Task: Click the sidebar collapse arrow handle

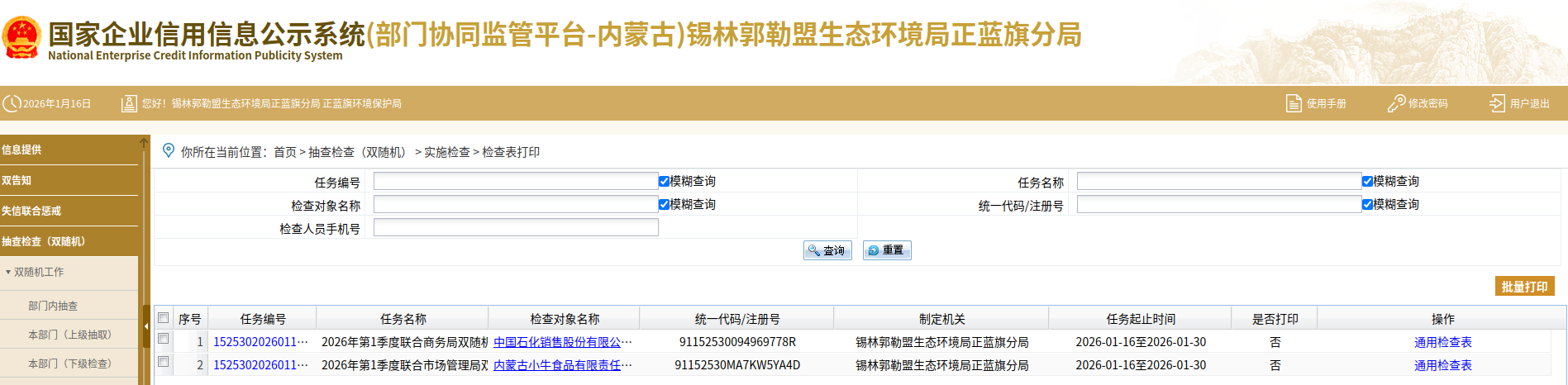Action: coord(146,326)
